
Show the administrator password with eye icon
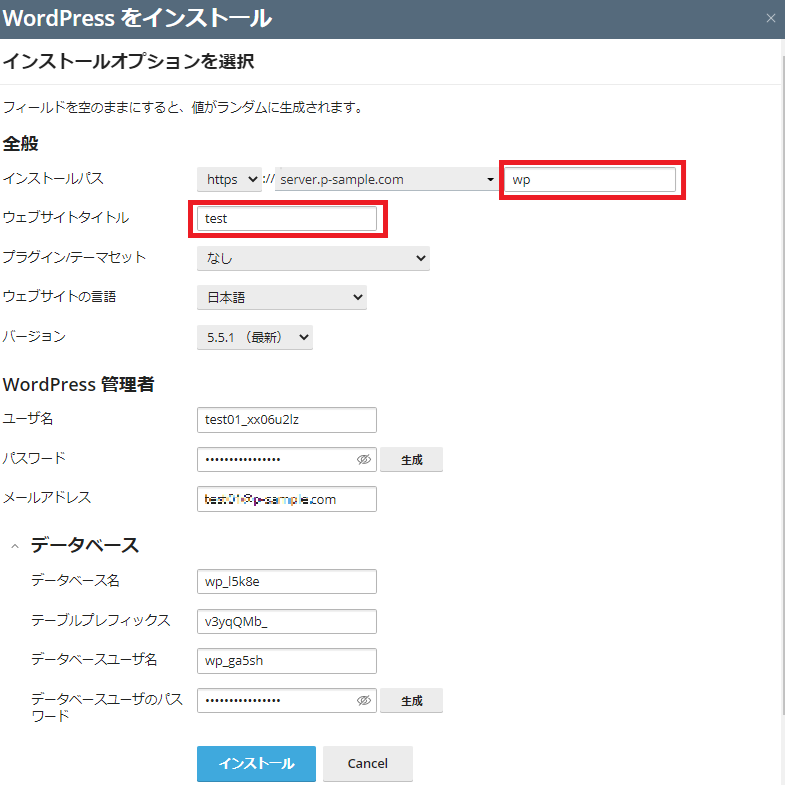[363, 460]
